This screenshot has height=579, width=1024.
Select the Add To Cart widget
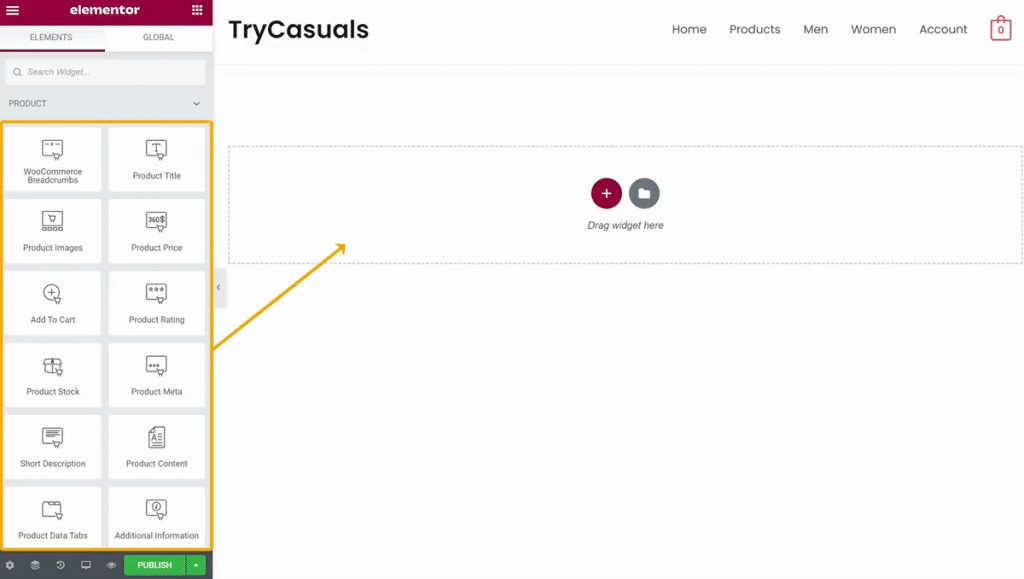[x=53, y=303]
